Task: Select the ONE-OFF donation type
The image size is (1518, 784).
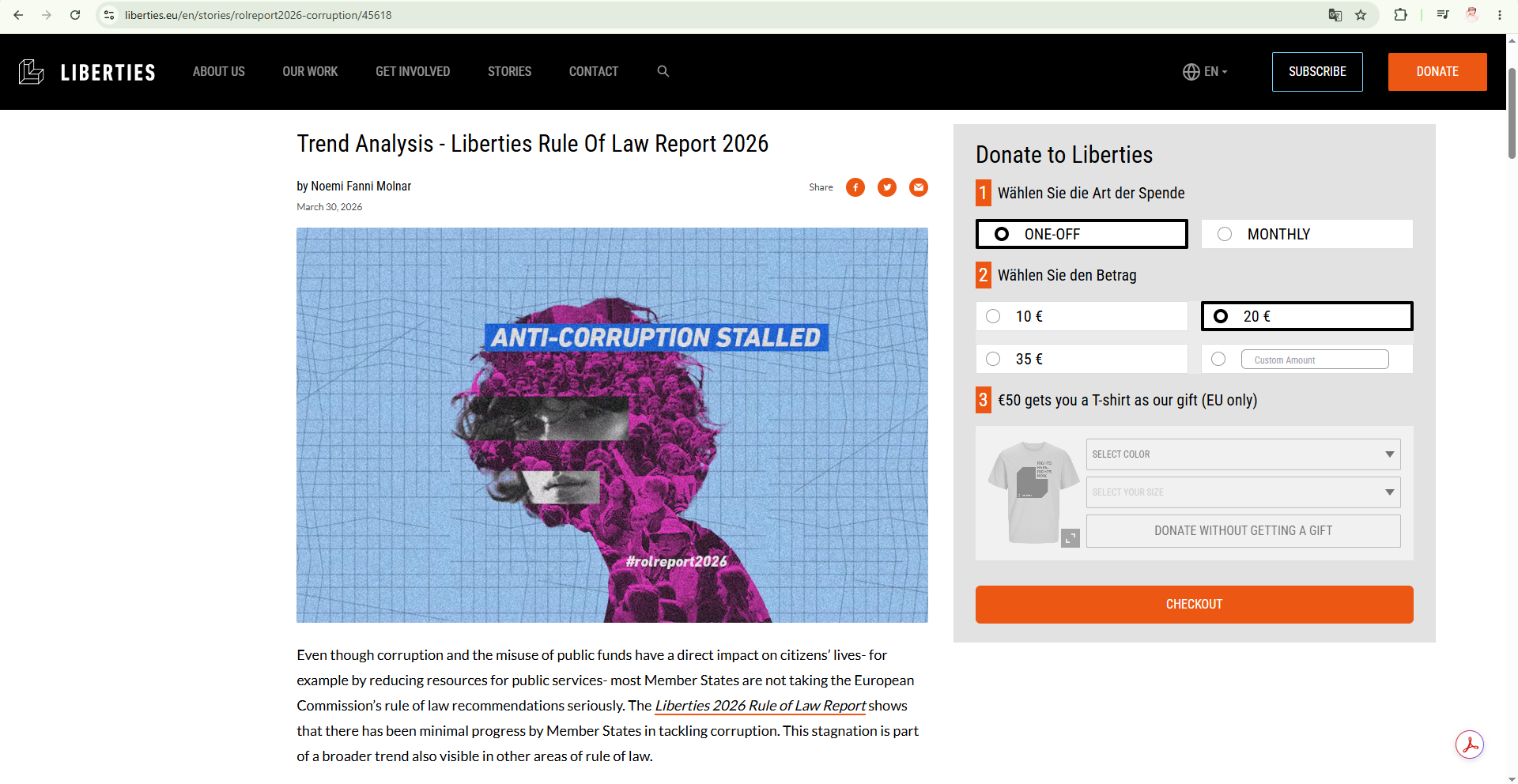Action: pos(1082,234)
